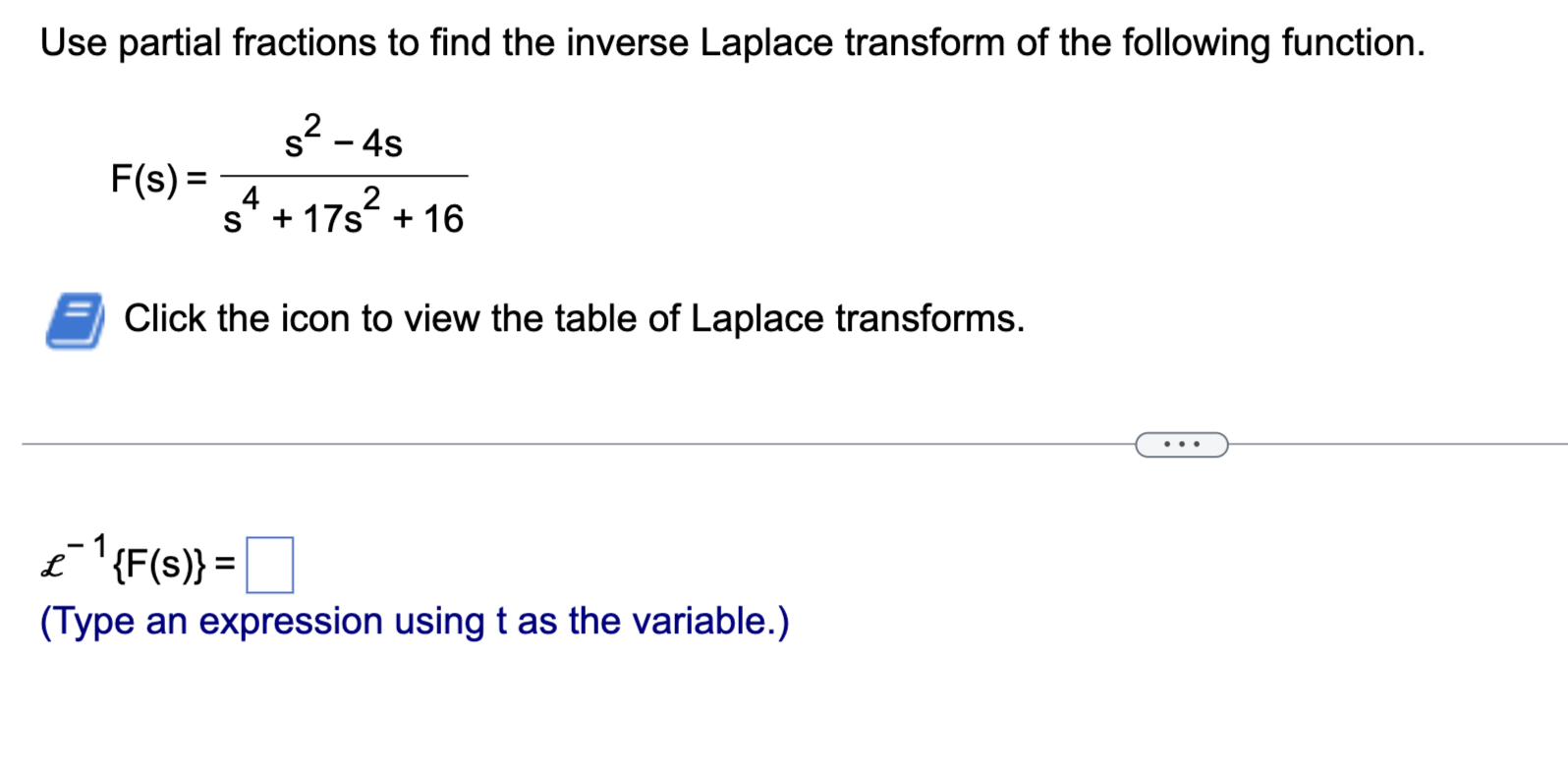The height and width of the screenshot is (766, 1568).
Task: Click the horizontal divider line
Action: click(x=589, y=444)
